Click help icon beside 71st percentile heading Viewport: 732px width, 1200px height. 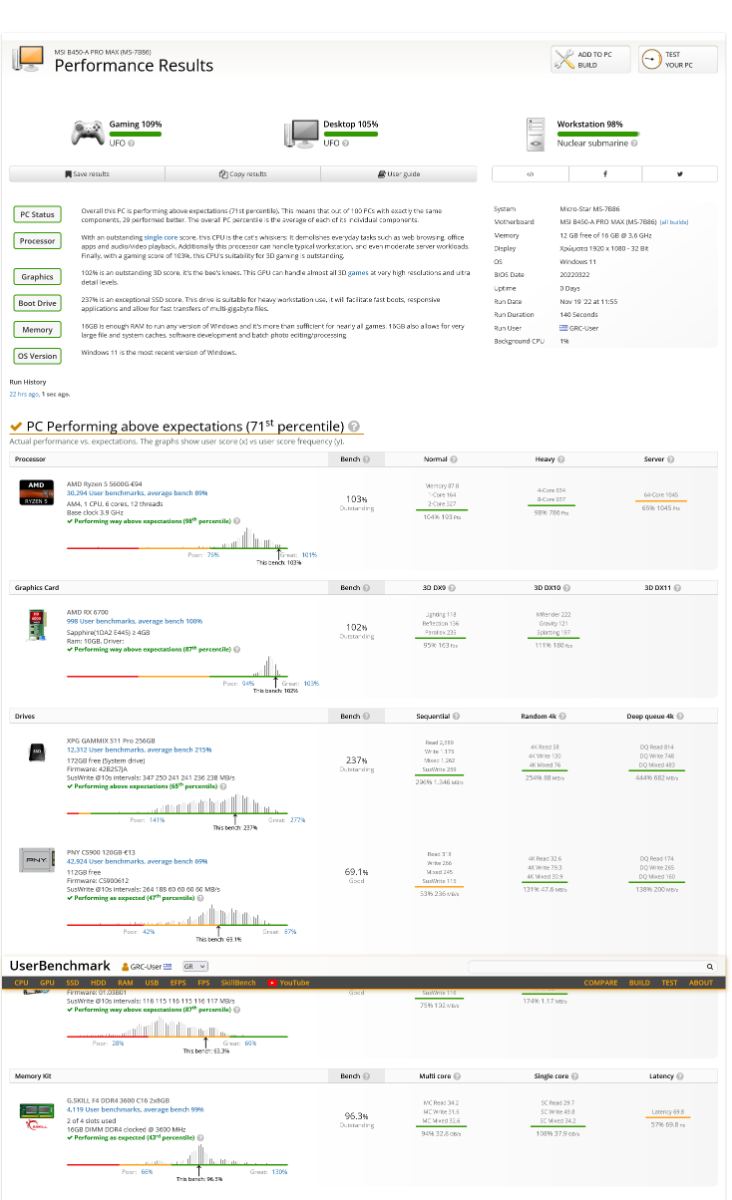[355, 427]
